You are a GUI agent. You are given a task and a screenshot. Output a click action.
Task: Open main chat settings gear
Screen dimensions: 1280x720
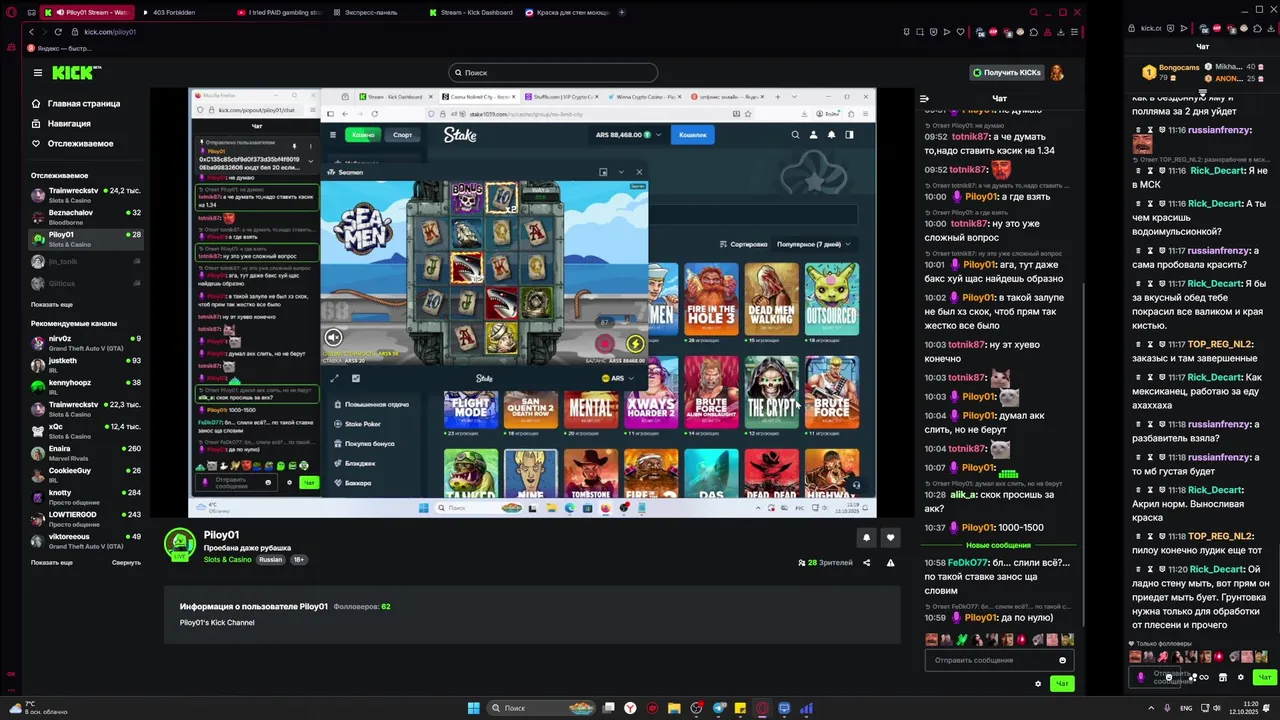[1038, 684]
